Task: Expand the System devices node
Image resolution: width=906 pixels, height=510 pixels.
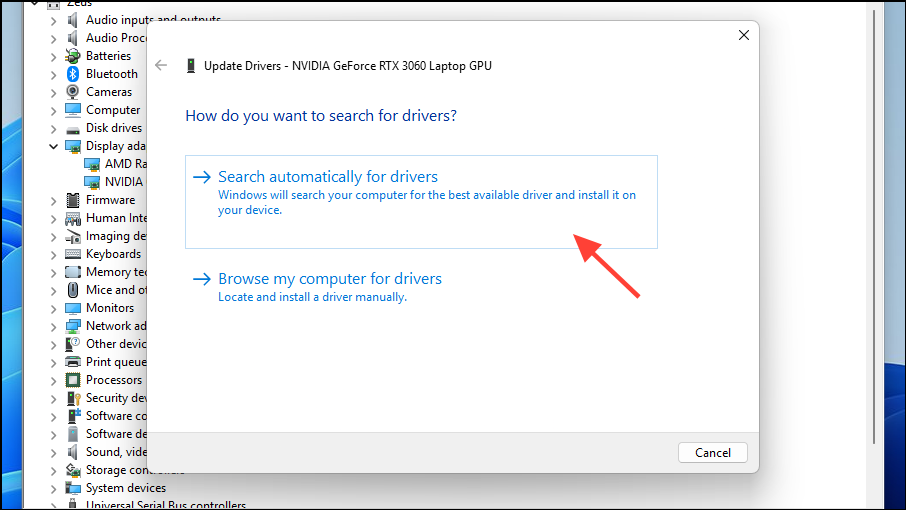Action: click(54, 489)
